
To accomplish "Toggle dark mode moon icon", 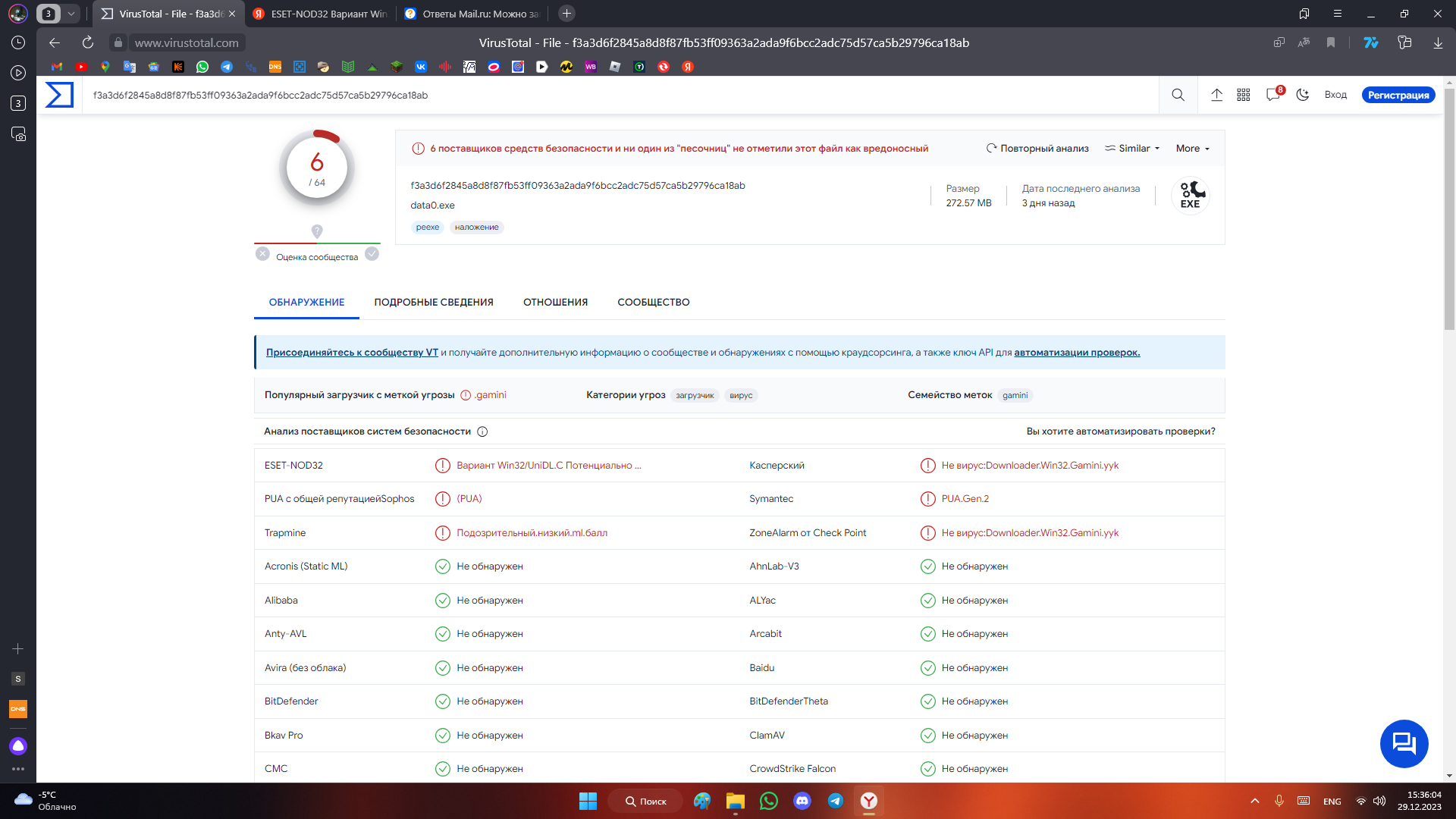I will (x=1303, y=95).
